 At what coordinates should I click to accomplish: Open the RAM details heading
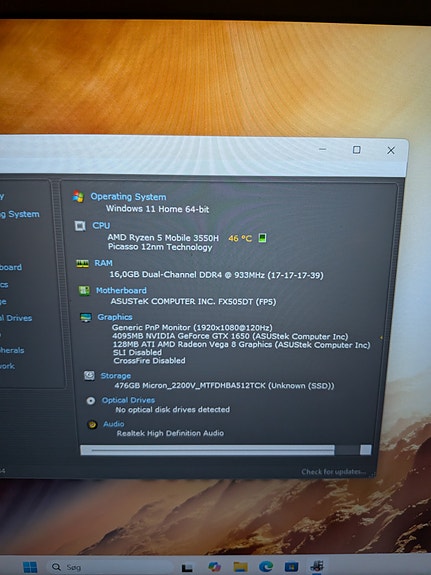[103, 263]
